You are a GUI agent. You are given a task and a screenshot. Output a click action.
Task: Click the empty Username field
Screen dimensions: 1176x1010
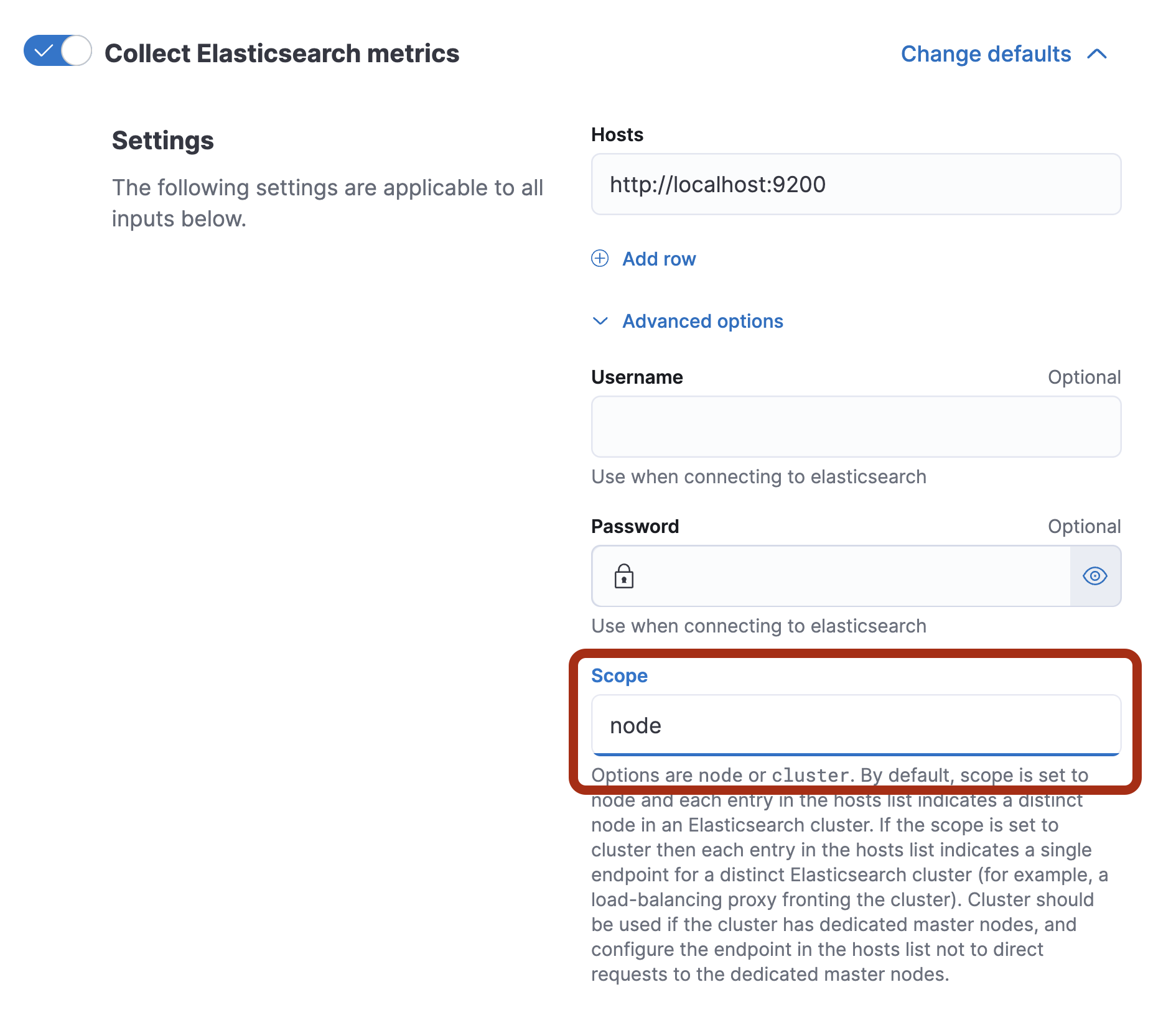[x=856, y=427]
